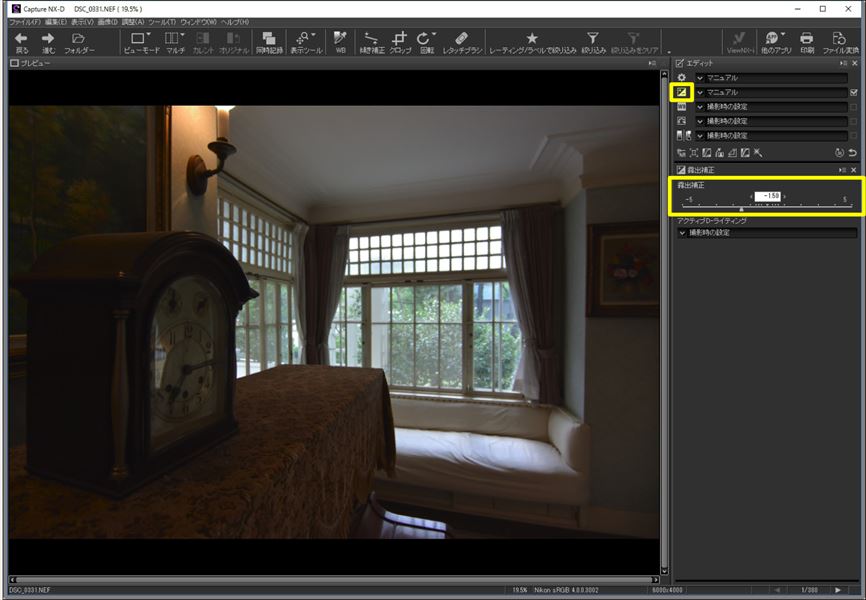Click the crossed-tool icon ending the adjustment row
The image size is (866, 600).
click(x=758, y=153)
